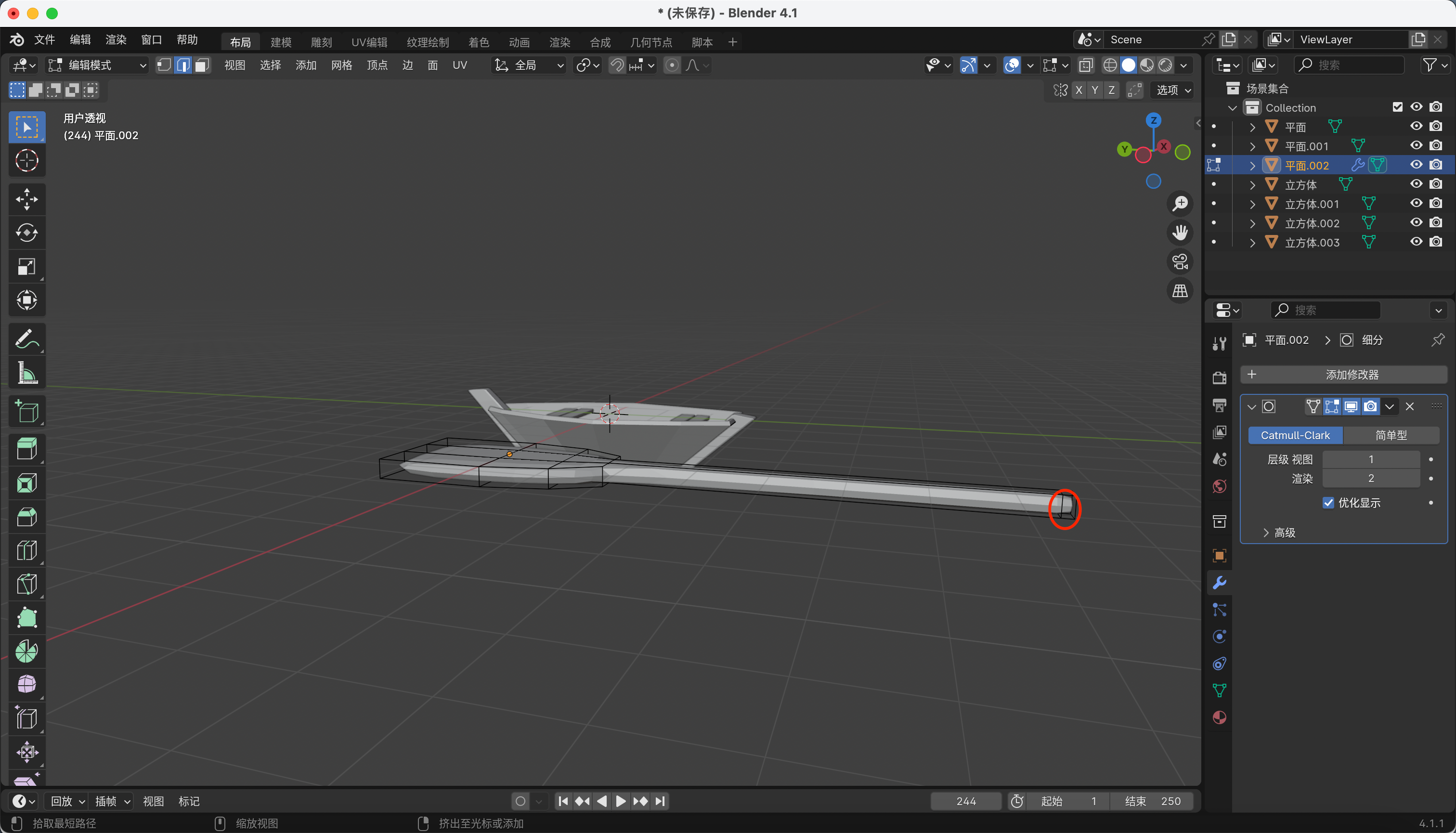This screenshot has width=1456, height=833.
Task: Uncheck 优化显示 checkbox
Action: click(x=1328, y=503)
